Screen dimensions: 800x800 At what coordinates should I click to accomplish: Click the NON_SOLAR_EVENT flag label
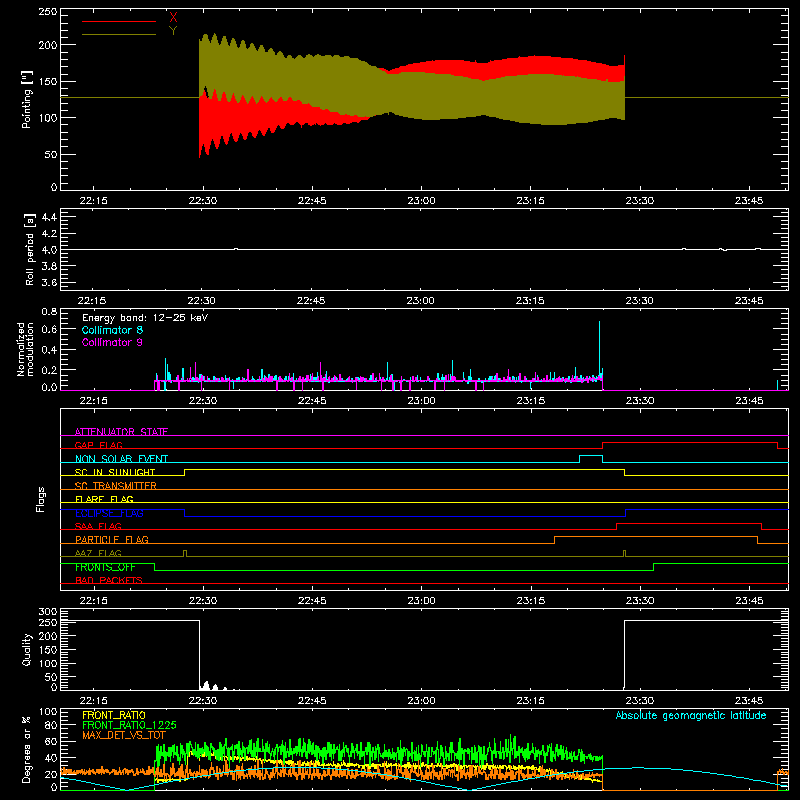click(121, 459)
